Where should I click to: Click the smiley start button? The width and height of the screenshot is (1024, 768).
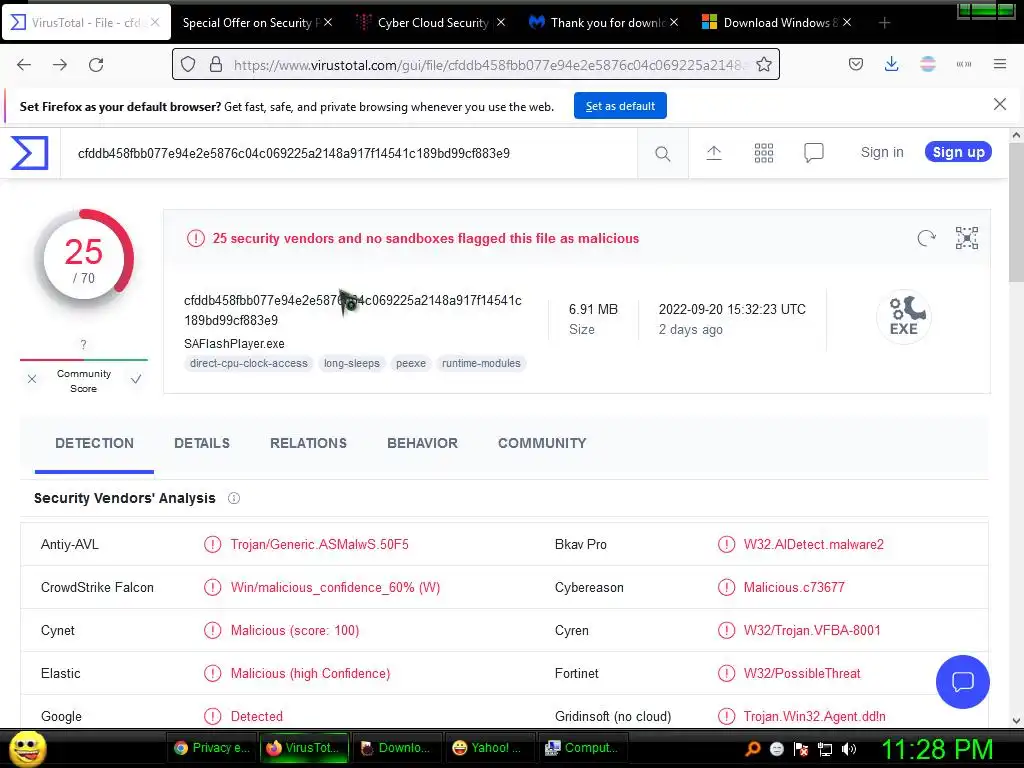point(27,748)
